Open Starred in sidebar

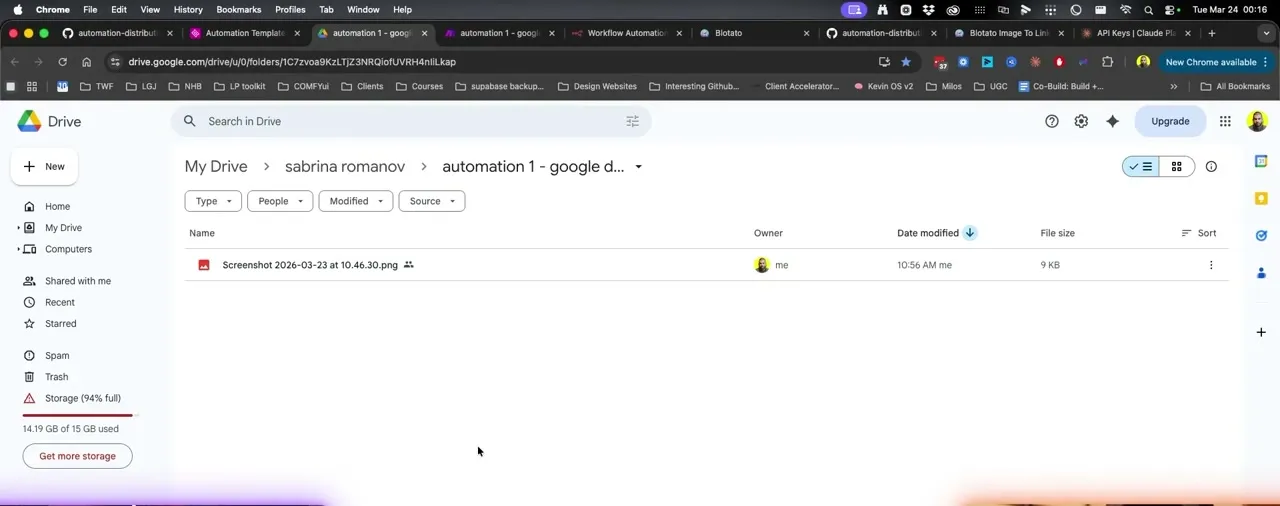(52, 324)
